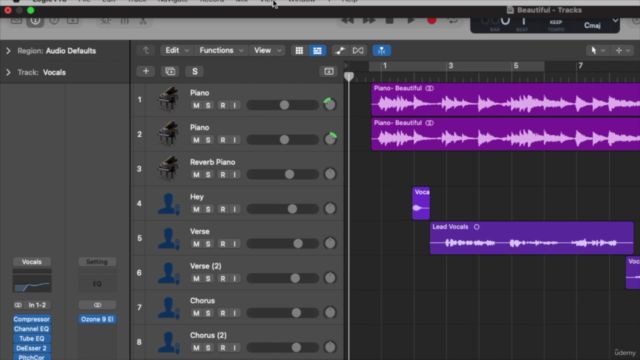Open the View dropdown menu
The width and height of the screenshot is (640, 360).
tap(267, 51)
